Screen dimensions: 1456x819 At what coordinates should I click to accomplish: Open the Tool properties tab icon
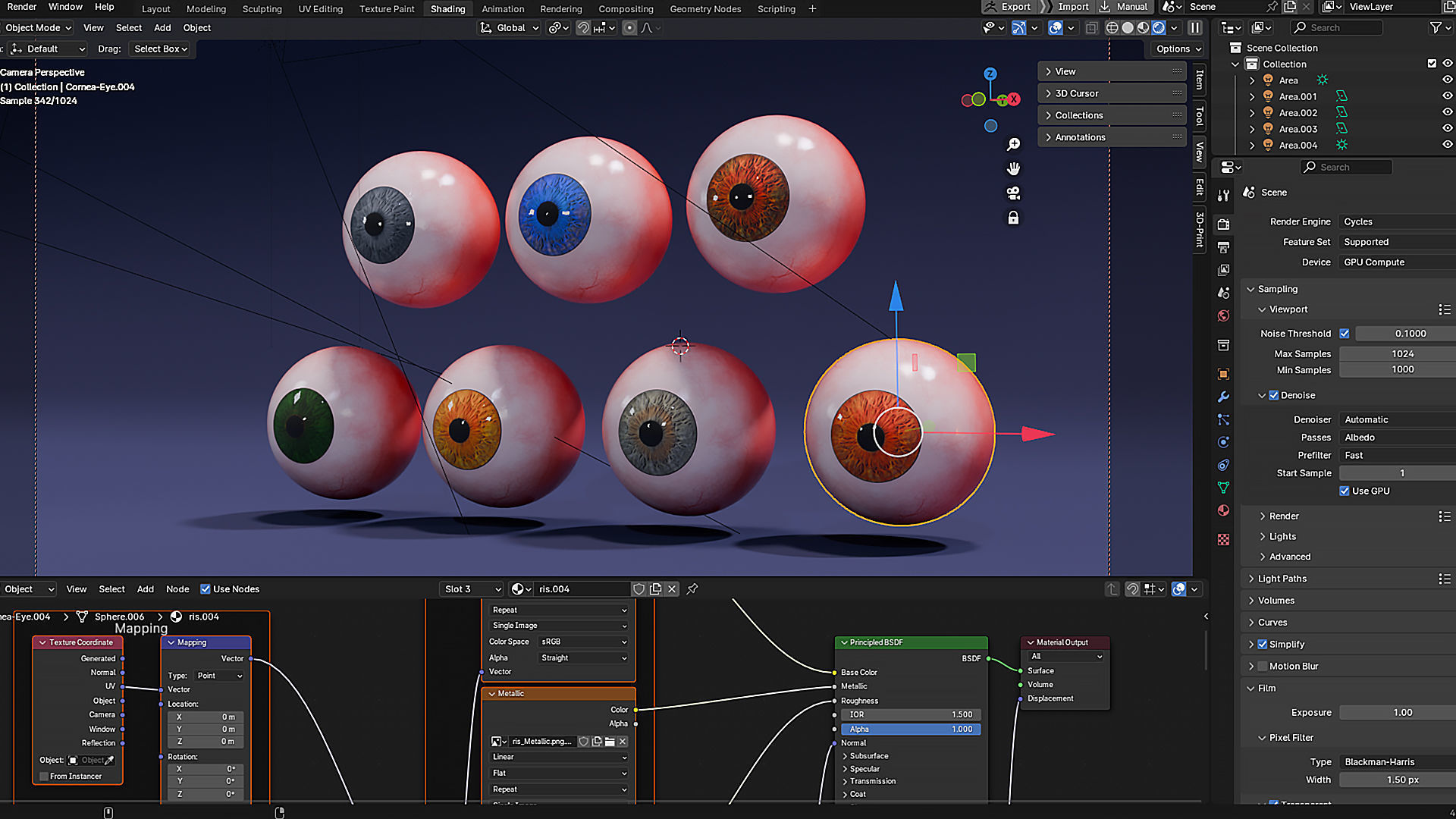1223,196
